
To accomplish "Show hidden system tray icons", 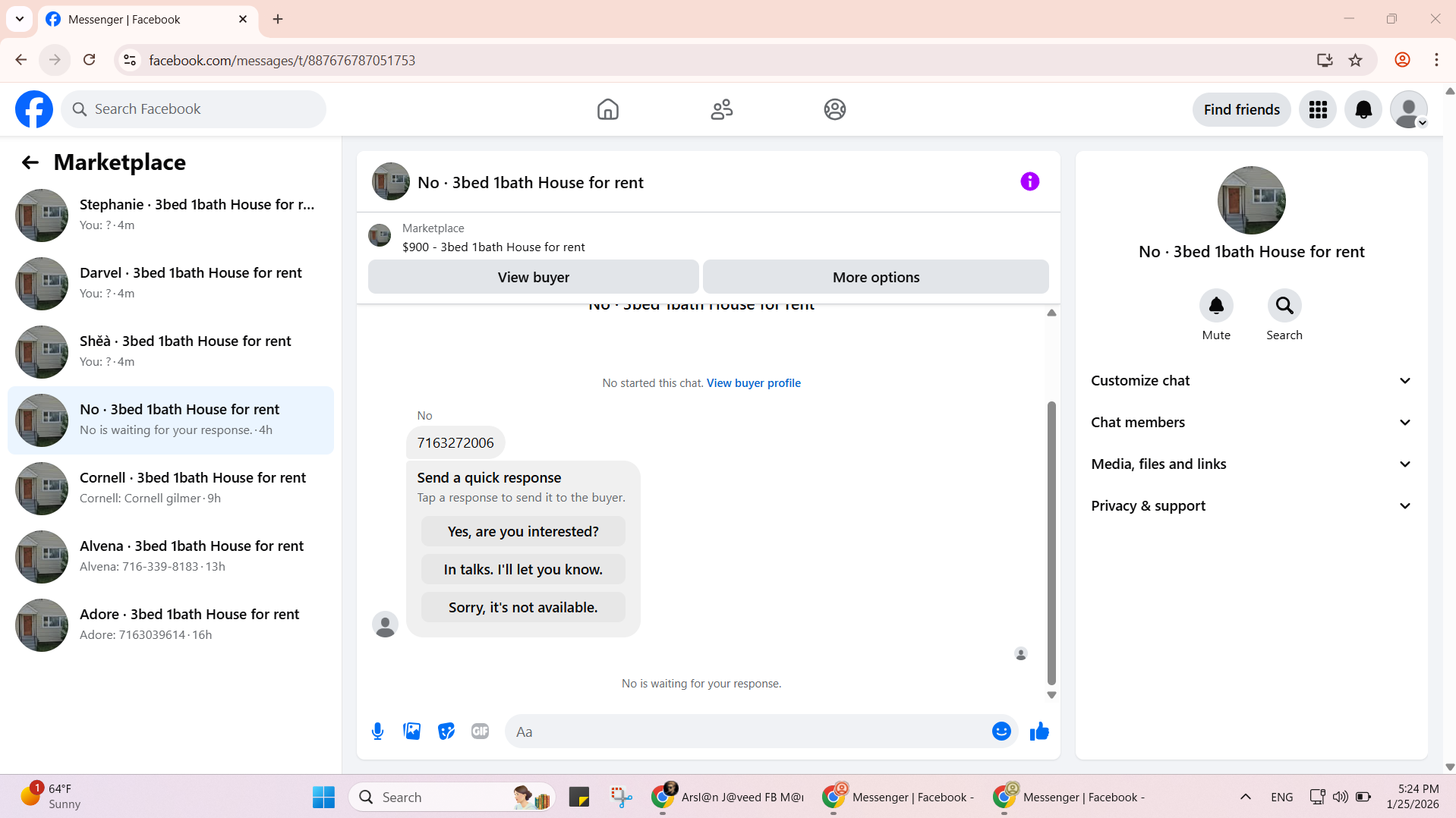I will [1245, 797].
